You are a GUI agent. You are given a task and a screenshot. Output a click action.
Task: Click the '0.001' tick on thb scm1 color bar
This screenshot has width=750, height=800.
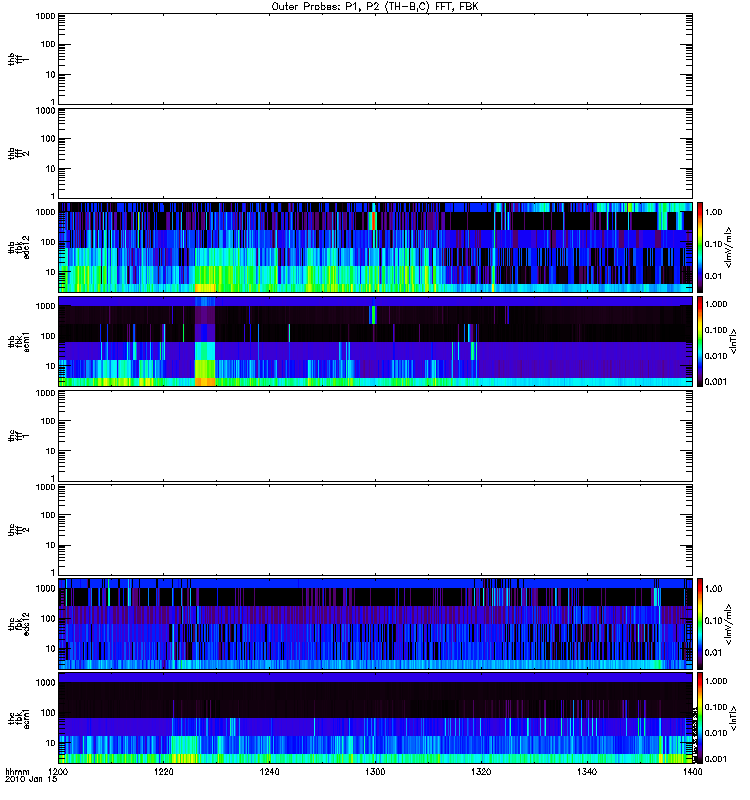pyautogui.click(x=716, y=382)
